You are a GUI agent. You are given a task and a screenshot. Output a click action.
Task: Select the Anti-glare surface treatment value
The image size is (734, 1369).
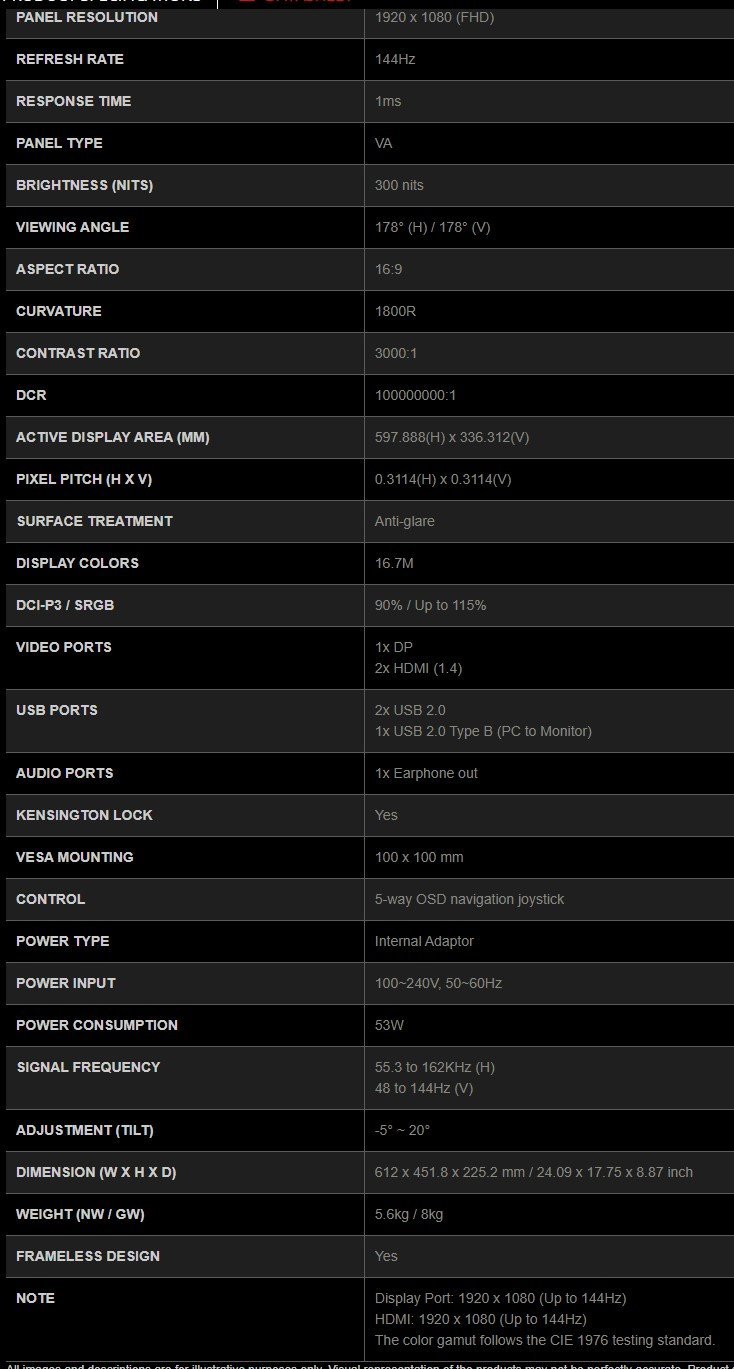point(405,521)
